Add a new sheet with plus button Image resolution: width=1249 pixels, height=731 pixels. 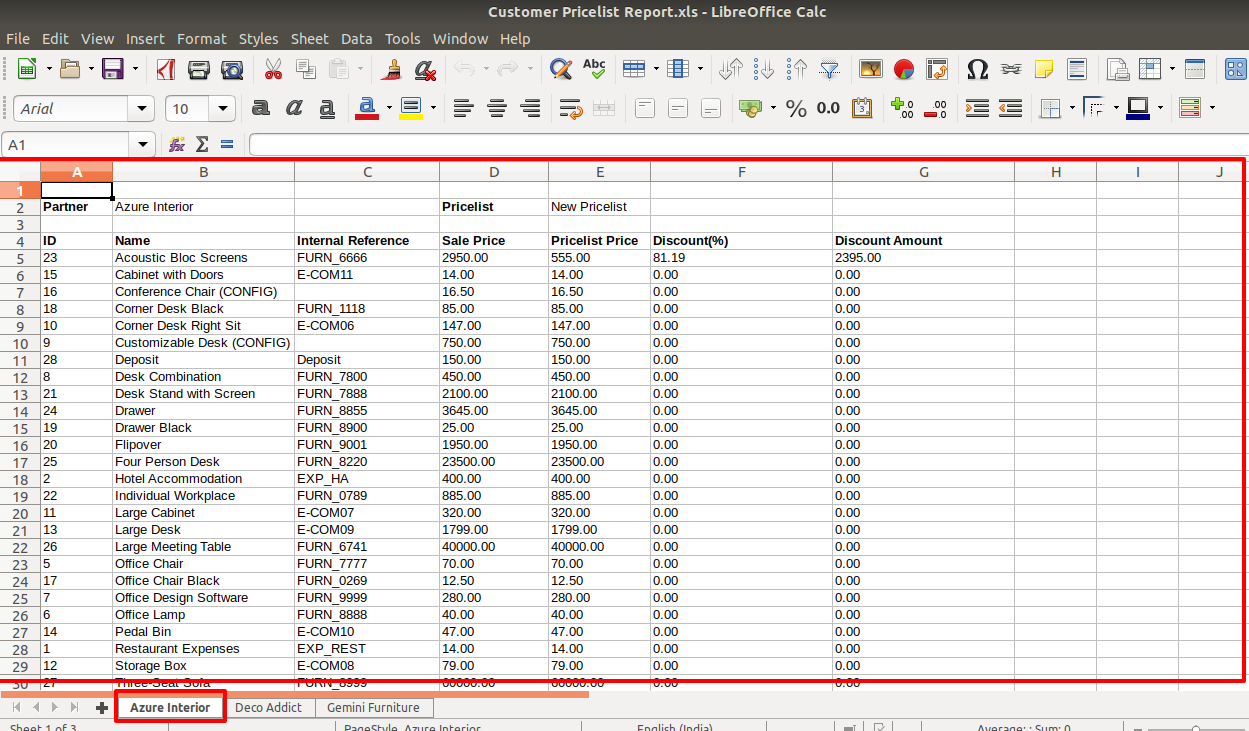101,707
